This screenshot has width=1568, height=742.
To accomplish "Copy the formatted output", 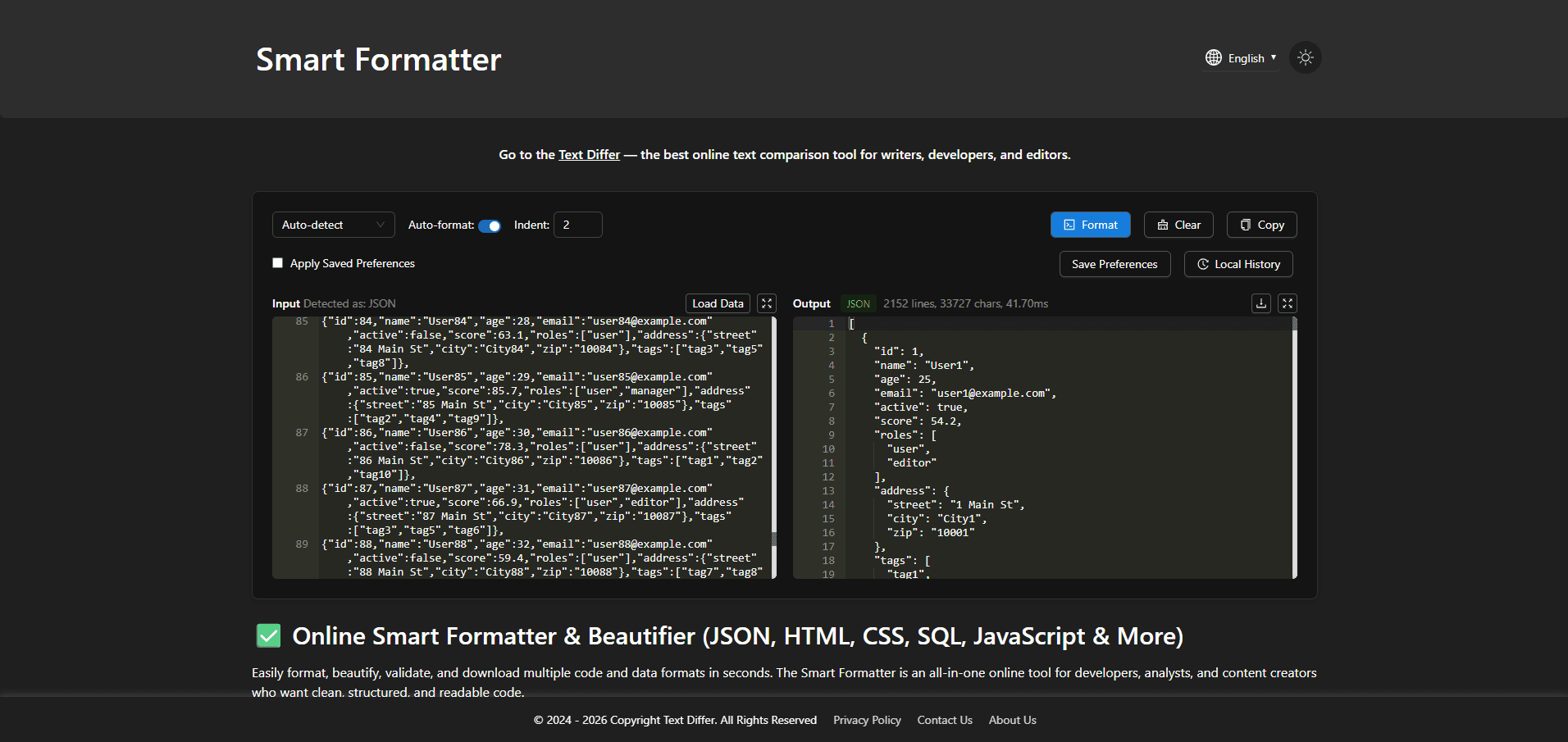I will tap(1261, 225).
